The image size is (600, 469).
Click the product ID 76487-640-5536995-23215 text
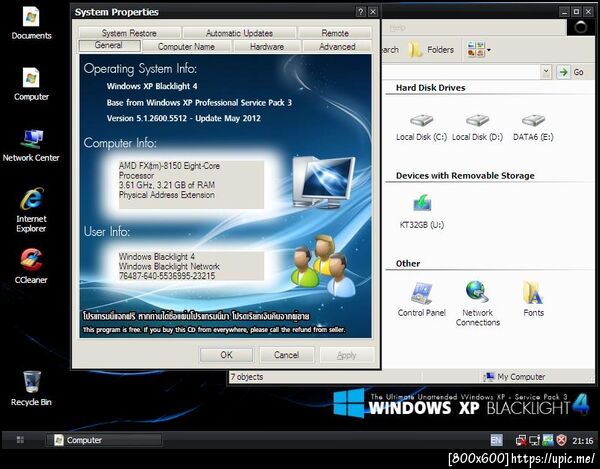(x=167, y=276)
